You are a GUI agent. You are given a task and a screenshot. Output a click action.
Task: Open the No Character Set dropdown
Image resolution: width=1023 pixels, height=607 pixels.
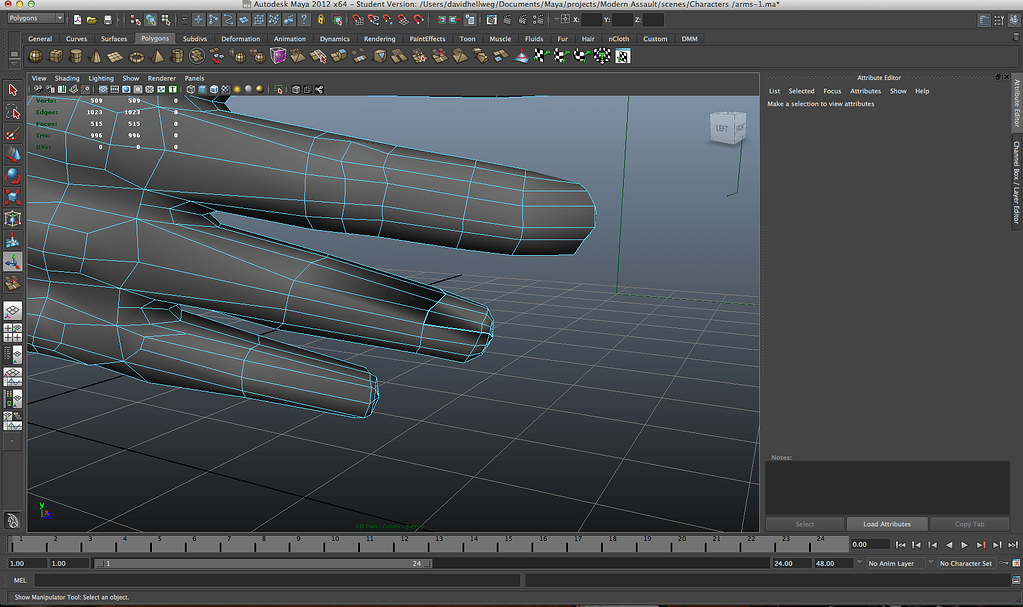point(965,563)
